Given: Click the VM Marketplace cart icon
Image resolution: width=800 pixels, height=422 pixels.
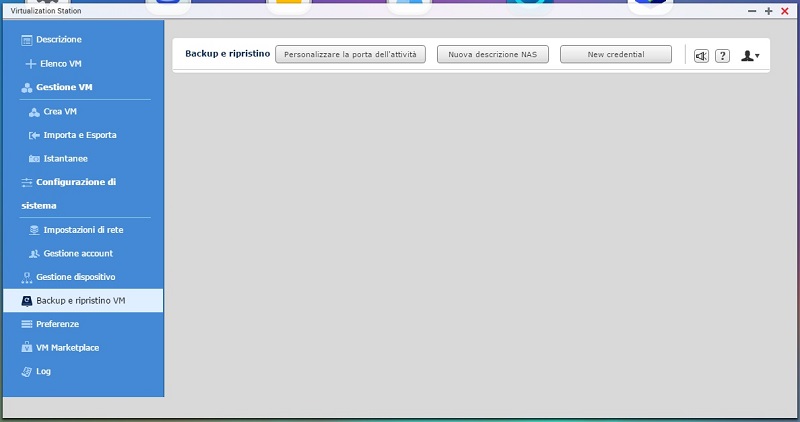Looking at the screenshot, I should [27, 348].
